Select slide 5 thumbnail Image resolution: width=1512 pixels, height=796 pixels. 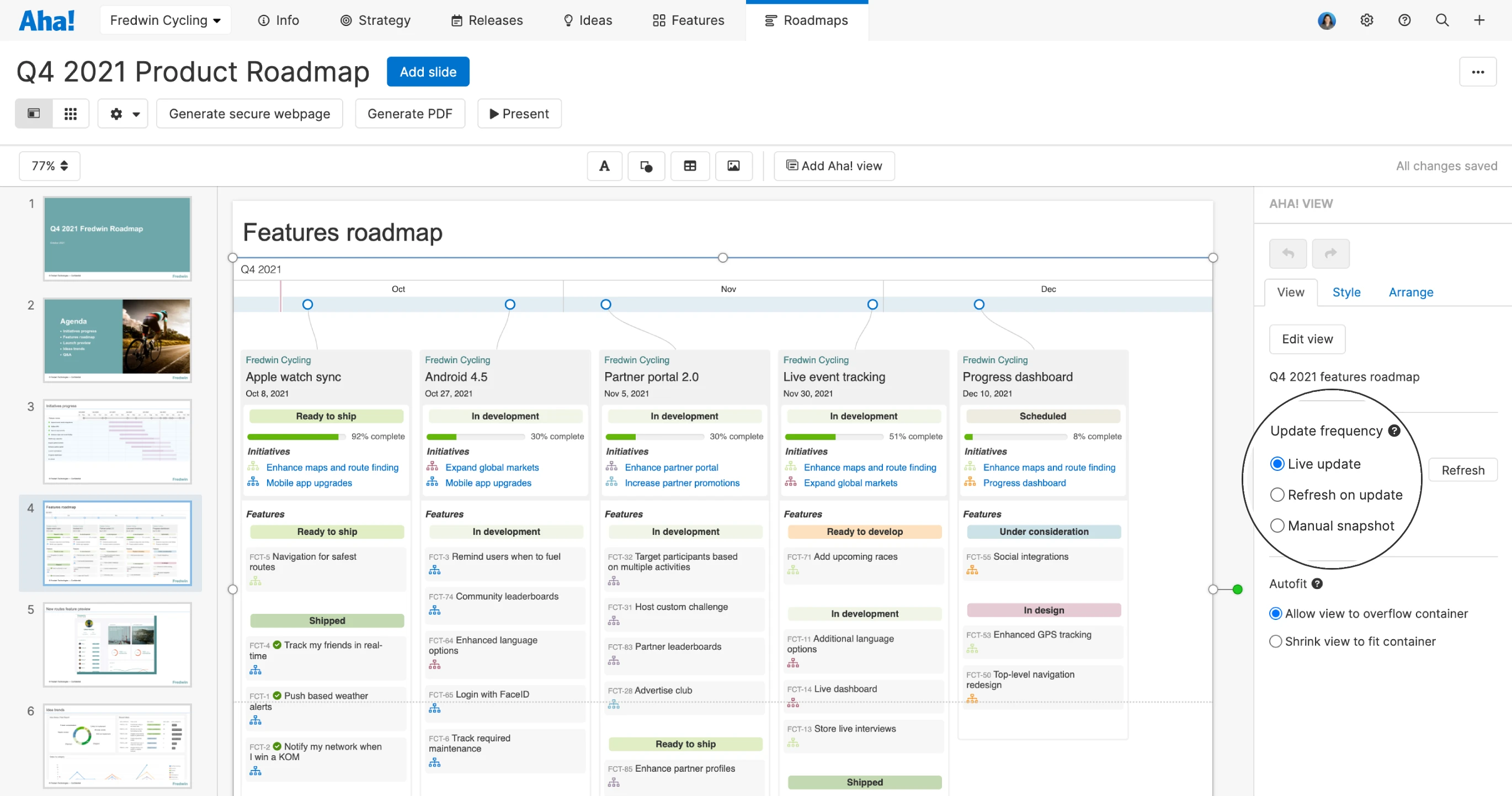pyautogui.click(x=118, y=644)
